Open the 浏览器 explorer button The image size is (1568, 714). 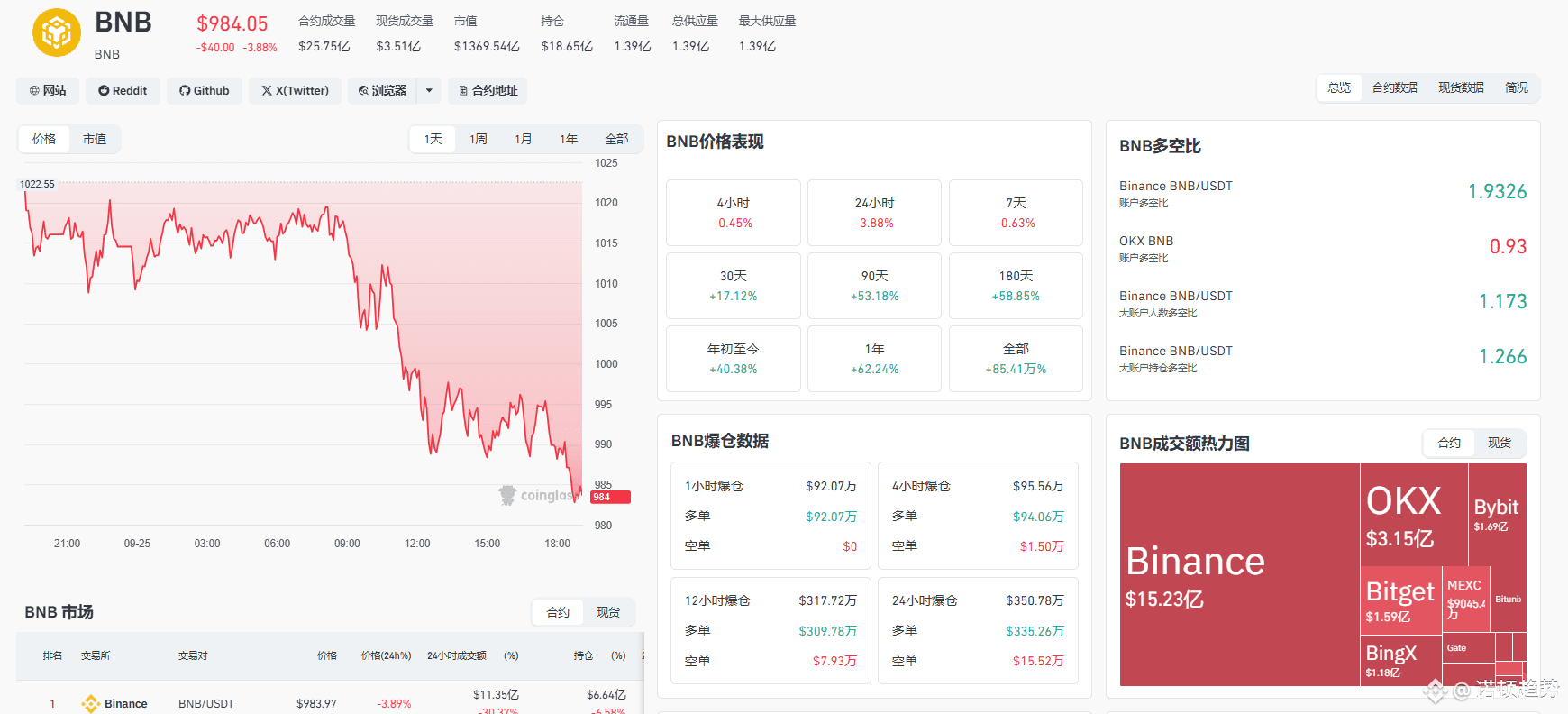point(382,91)
